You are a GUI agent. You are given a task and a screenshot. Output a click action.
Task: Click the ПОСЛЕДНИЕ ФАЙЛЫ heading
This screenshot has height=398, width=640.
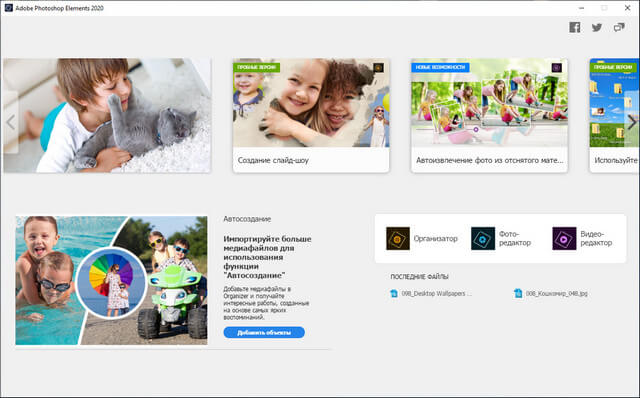[x=419, y=277]
